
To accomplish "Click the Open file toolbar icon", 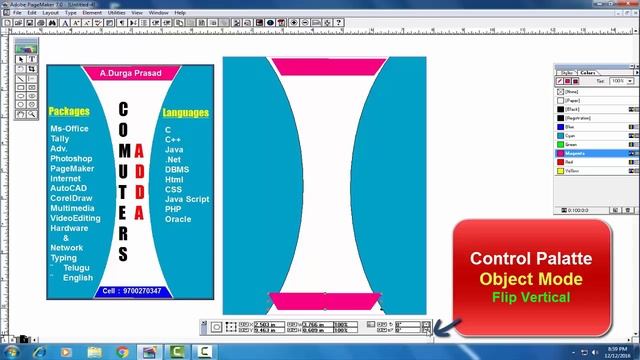I will point(19,23).
